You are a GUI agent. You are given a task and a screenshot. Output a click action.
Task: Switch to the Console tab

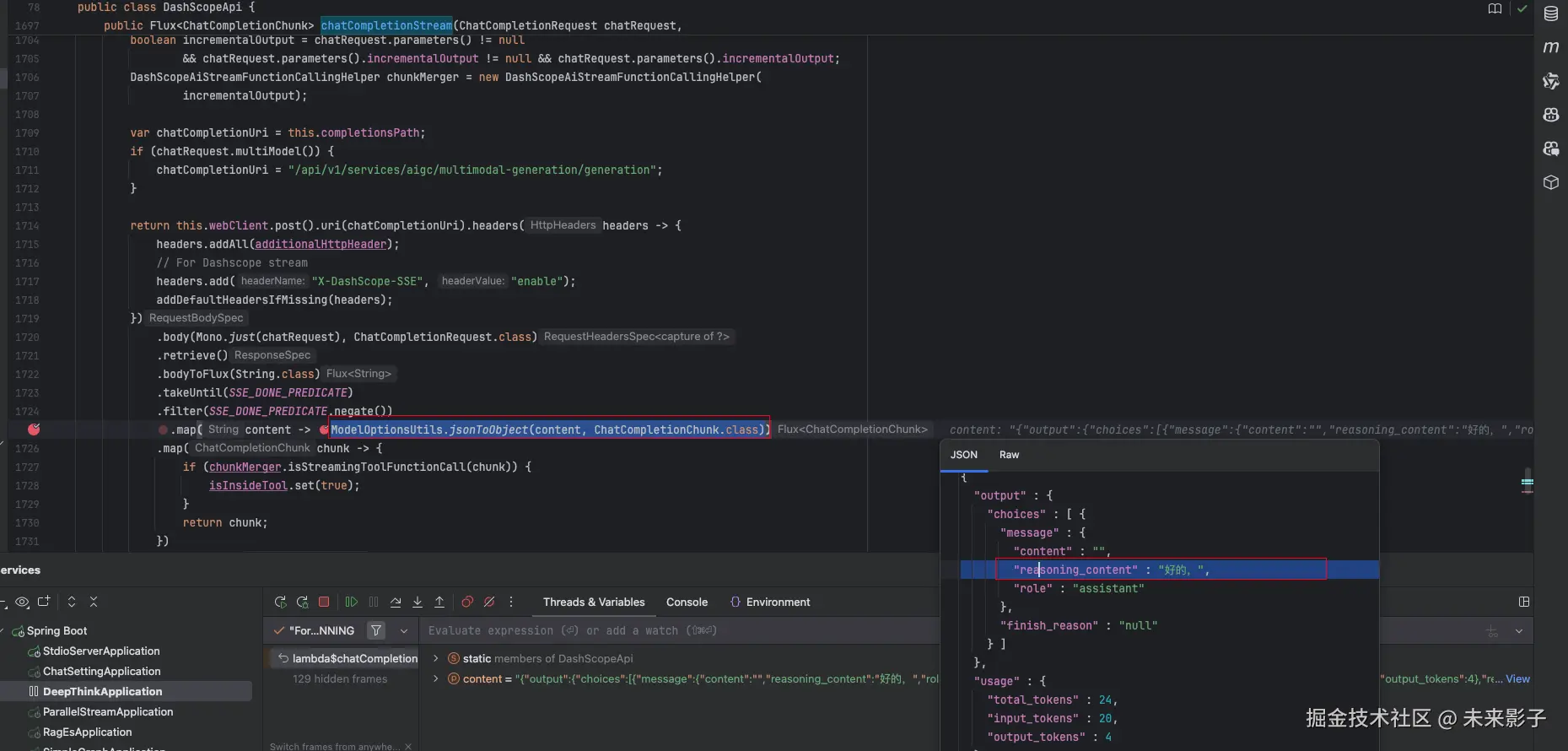pyautogui.click(x=687, y=602)
